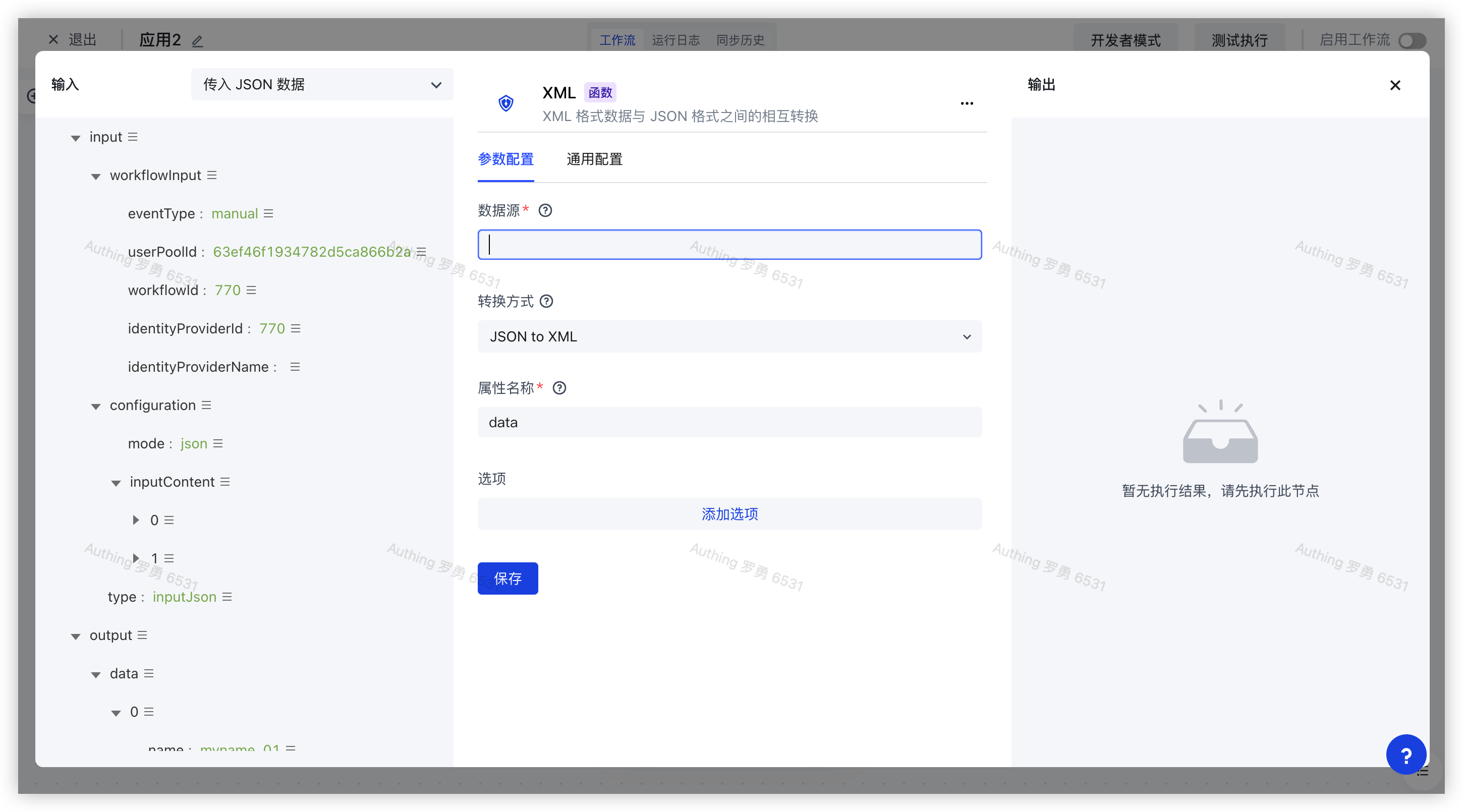Image resolution: width=1463 pixels, height=812 pixels.
Task: Click the menu icon beside eventType manual
Action: coord(268,213)
